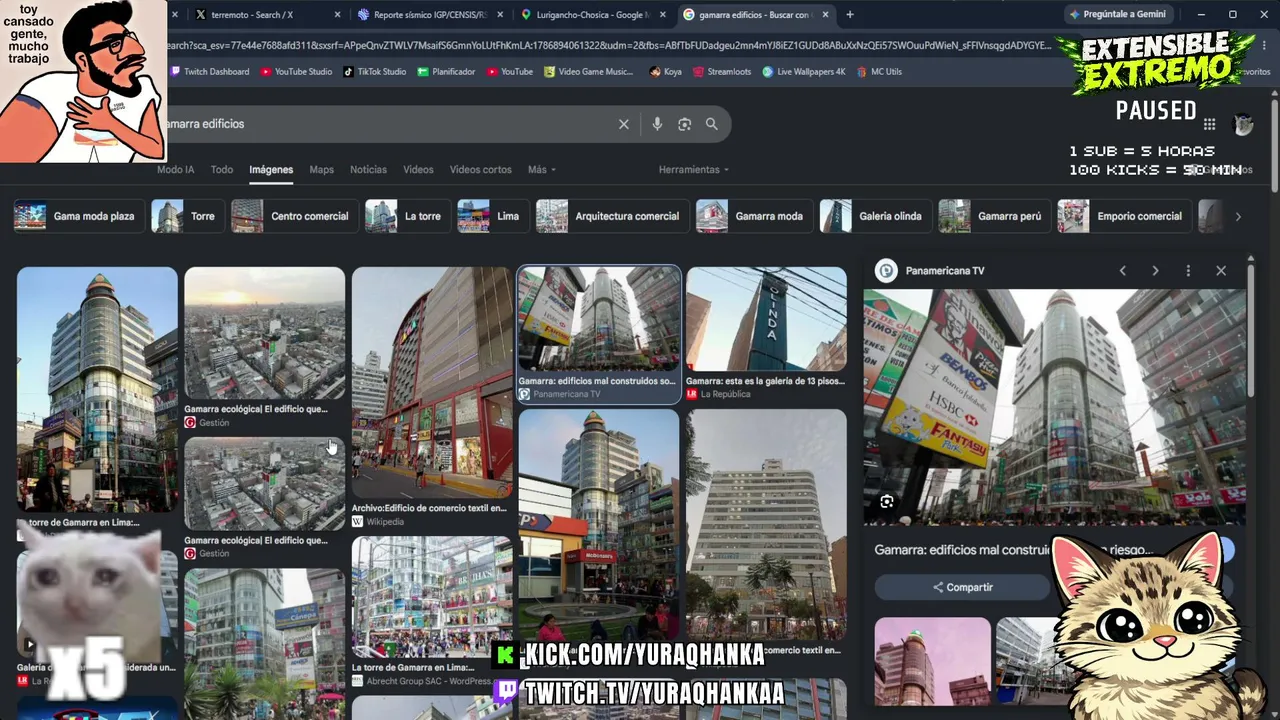Filter by 'Gamarra moda' chip
The width and height of the screenshot is (1280, 720).
pyautogui.click(x=753, y=216)
